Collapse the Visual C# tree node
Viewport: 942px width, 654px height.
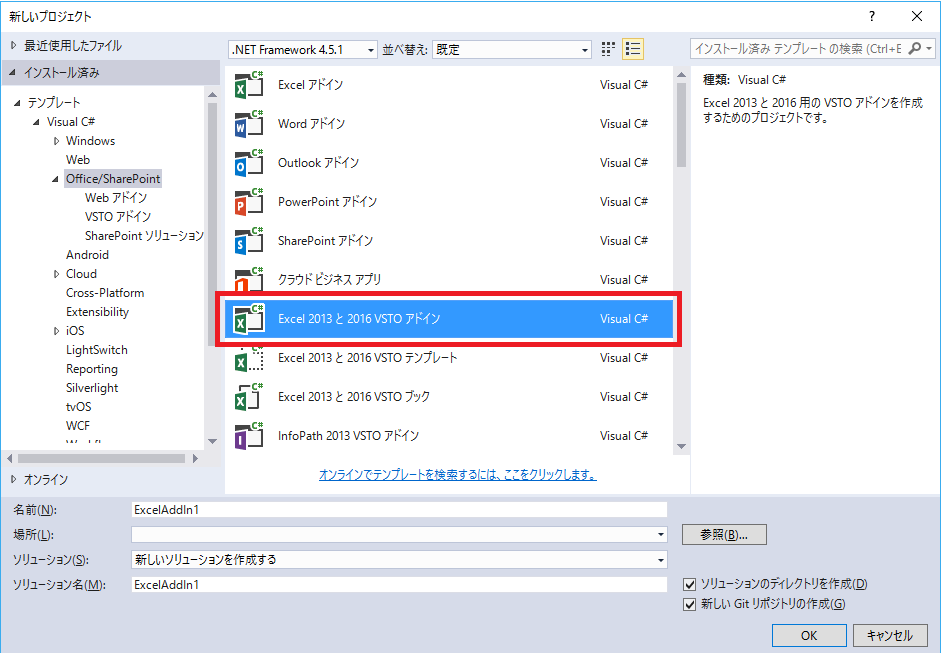click(37, 122)
